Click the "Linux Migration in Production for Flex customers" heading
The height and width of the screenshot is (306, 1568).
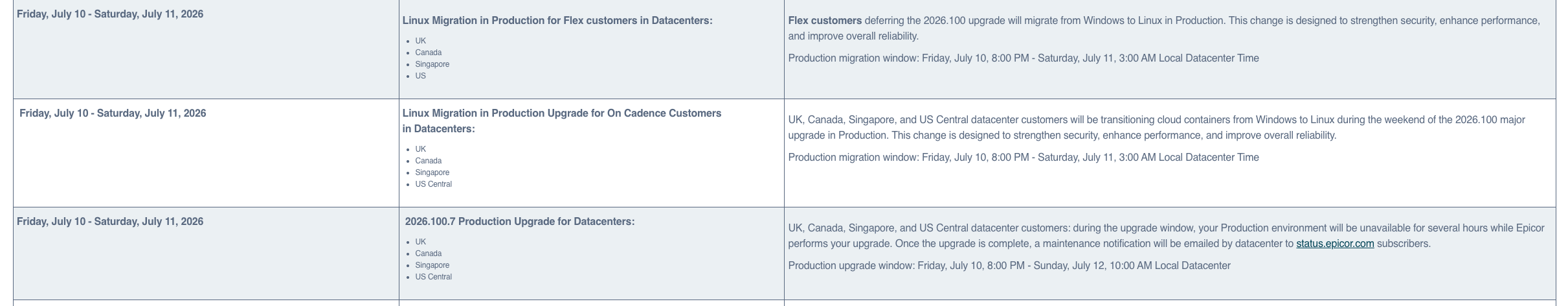[x=557, y=21]
